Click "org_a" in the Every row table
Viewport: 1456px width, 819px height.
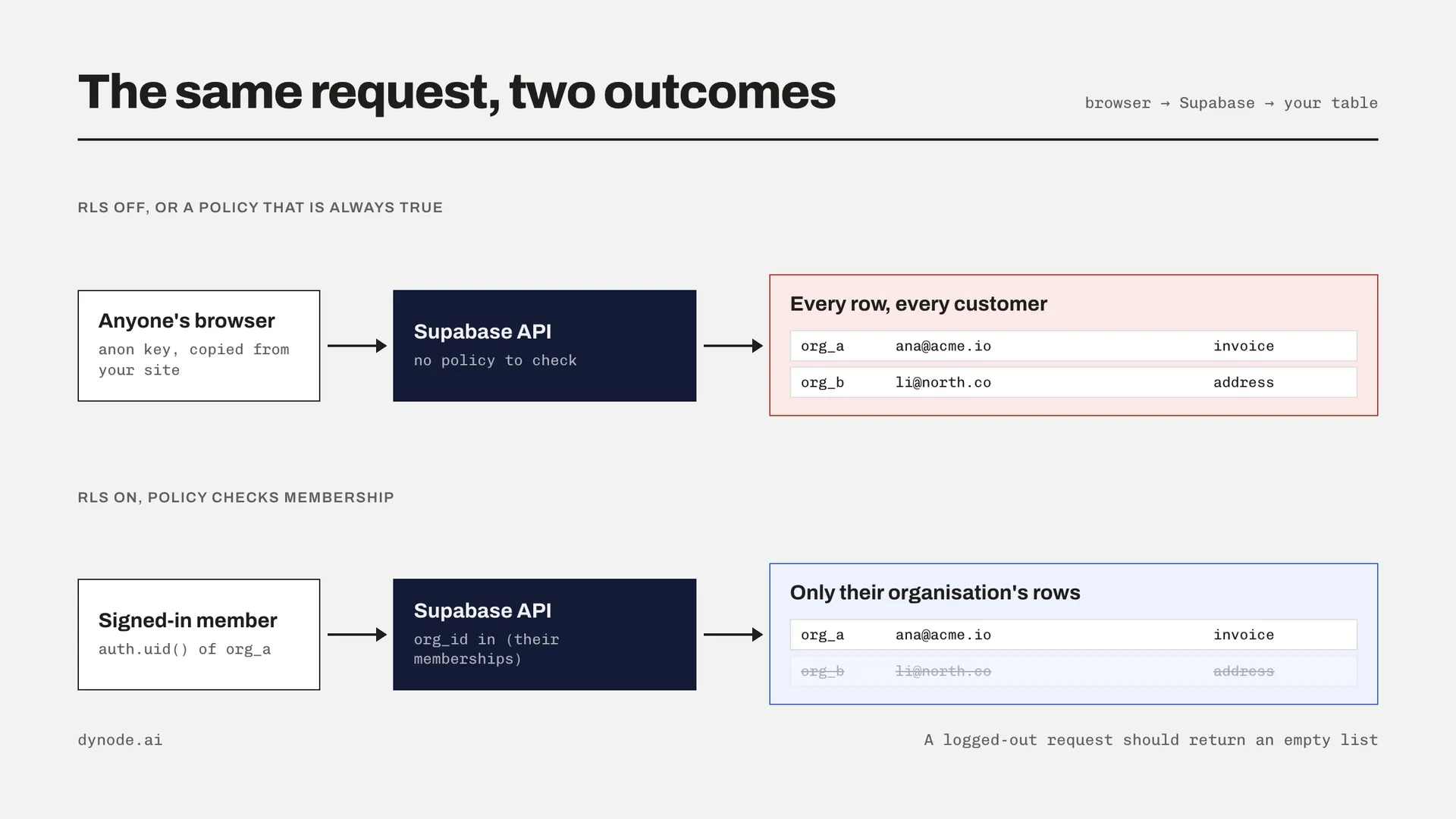[822, 347]
